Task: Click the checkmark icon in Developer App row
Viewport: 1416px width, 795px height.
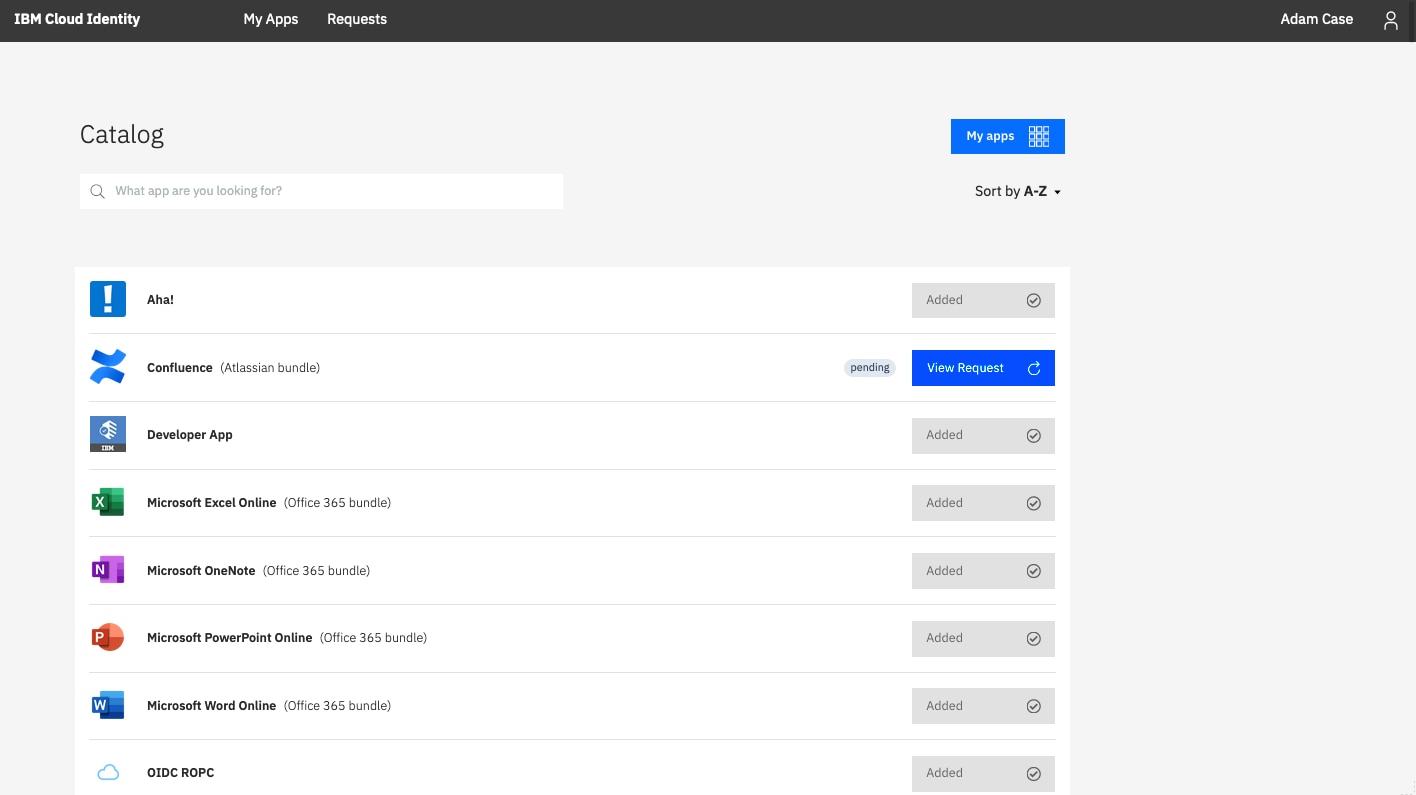Action: (x=1034, y=435)
